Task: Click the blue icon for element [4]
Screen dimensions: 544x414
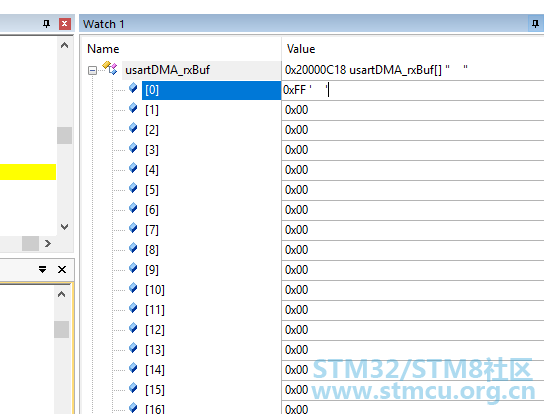Action: 133,168
